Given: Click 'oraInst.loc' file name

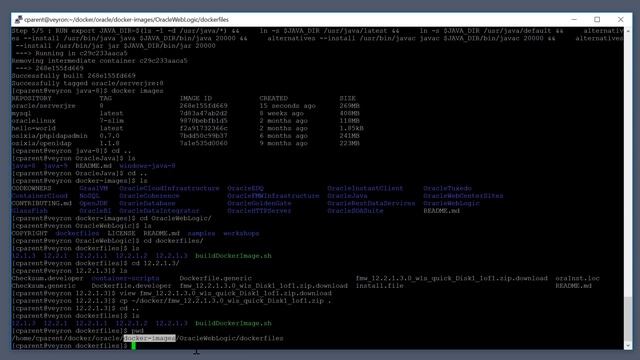Looking at the screenshot, I should (577, 278).
